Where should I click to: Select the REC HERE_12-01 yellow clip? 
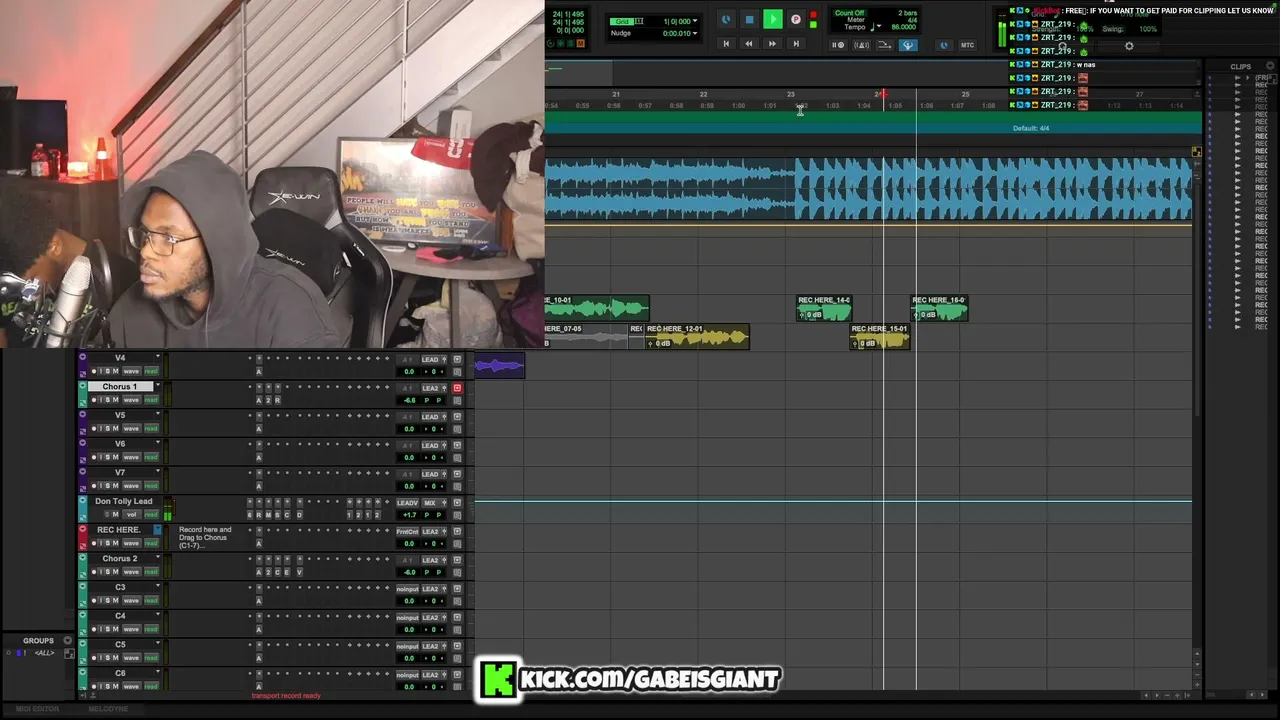tap(697, 337)
